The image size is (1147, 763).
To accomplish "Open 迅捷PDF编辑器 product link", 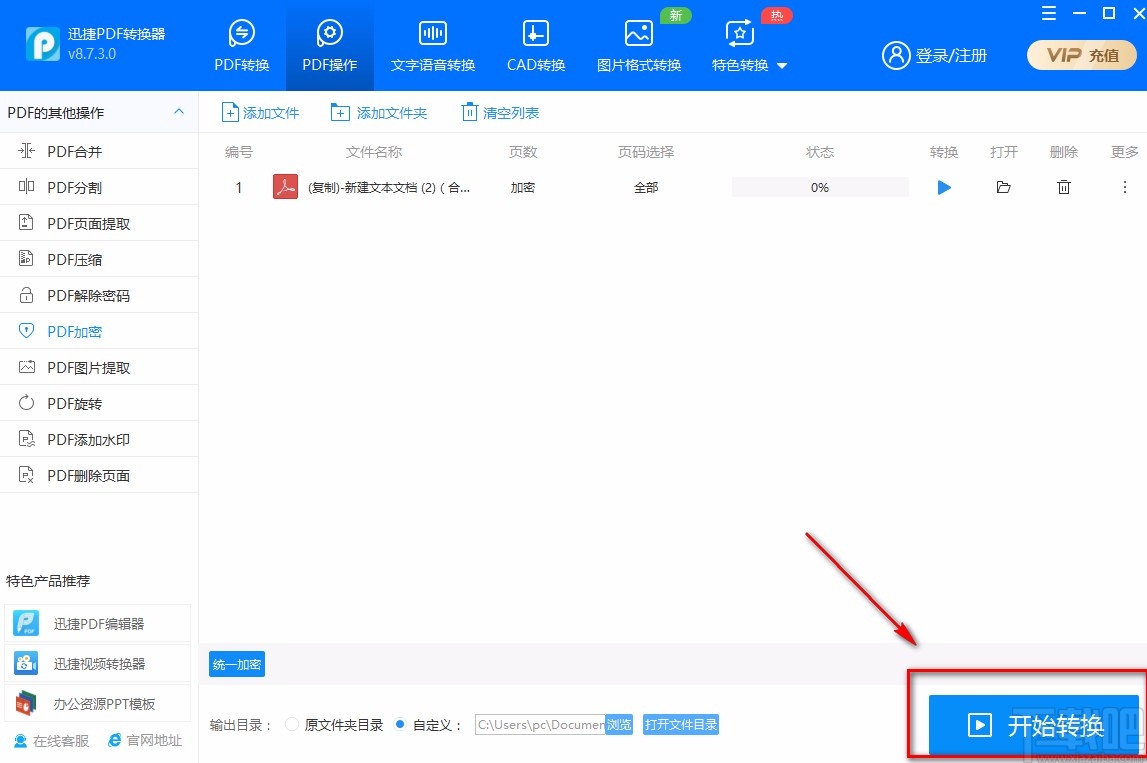I will click(x=97, y=623).
